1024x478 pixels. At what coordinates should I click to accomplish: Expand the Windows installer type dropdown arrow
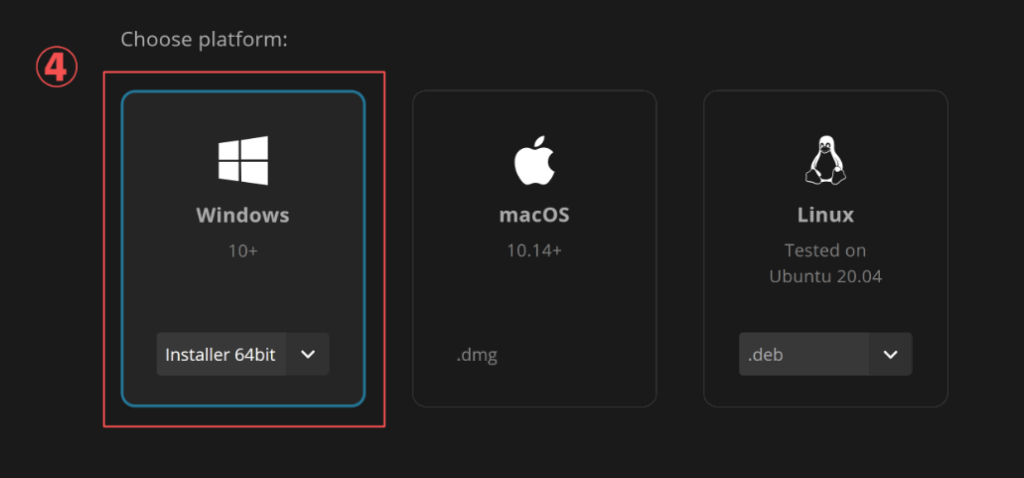coord(308,354)
